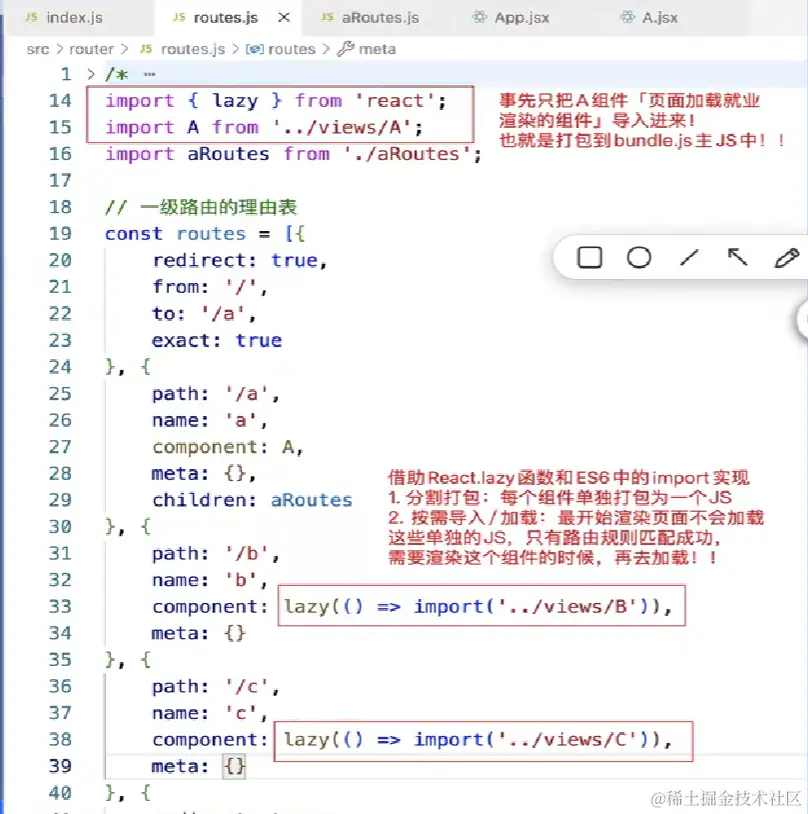Click "name: 'c'" on line 37
Image resolution: width=808 pixels, height=814 pixels.
tap(206, 713)
